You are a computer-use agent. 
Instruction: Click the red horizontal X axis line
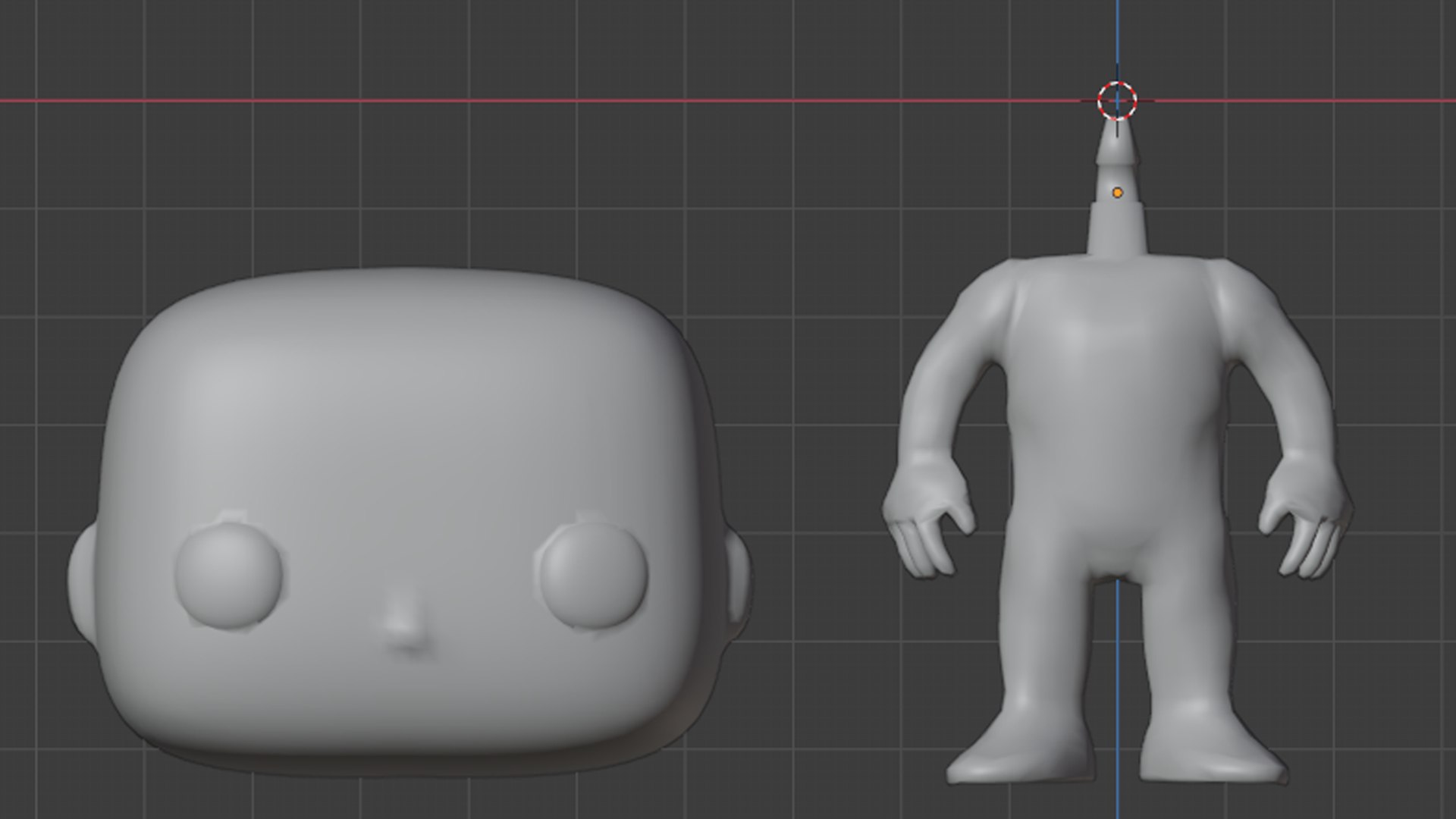(531, 100)
